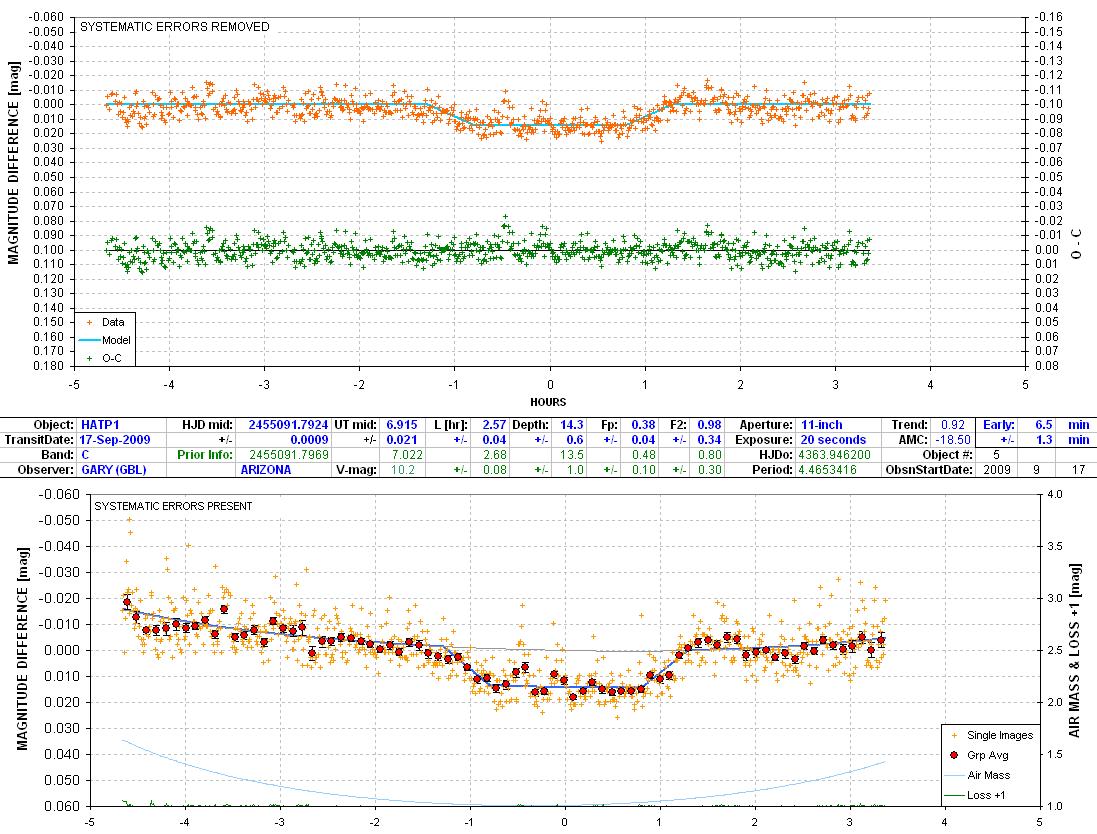Click the "V-mag:" label cell
The image size is (1097, 834).
pyautogui.click(x=357, y=469)
